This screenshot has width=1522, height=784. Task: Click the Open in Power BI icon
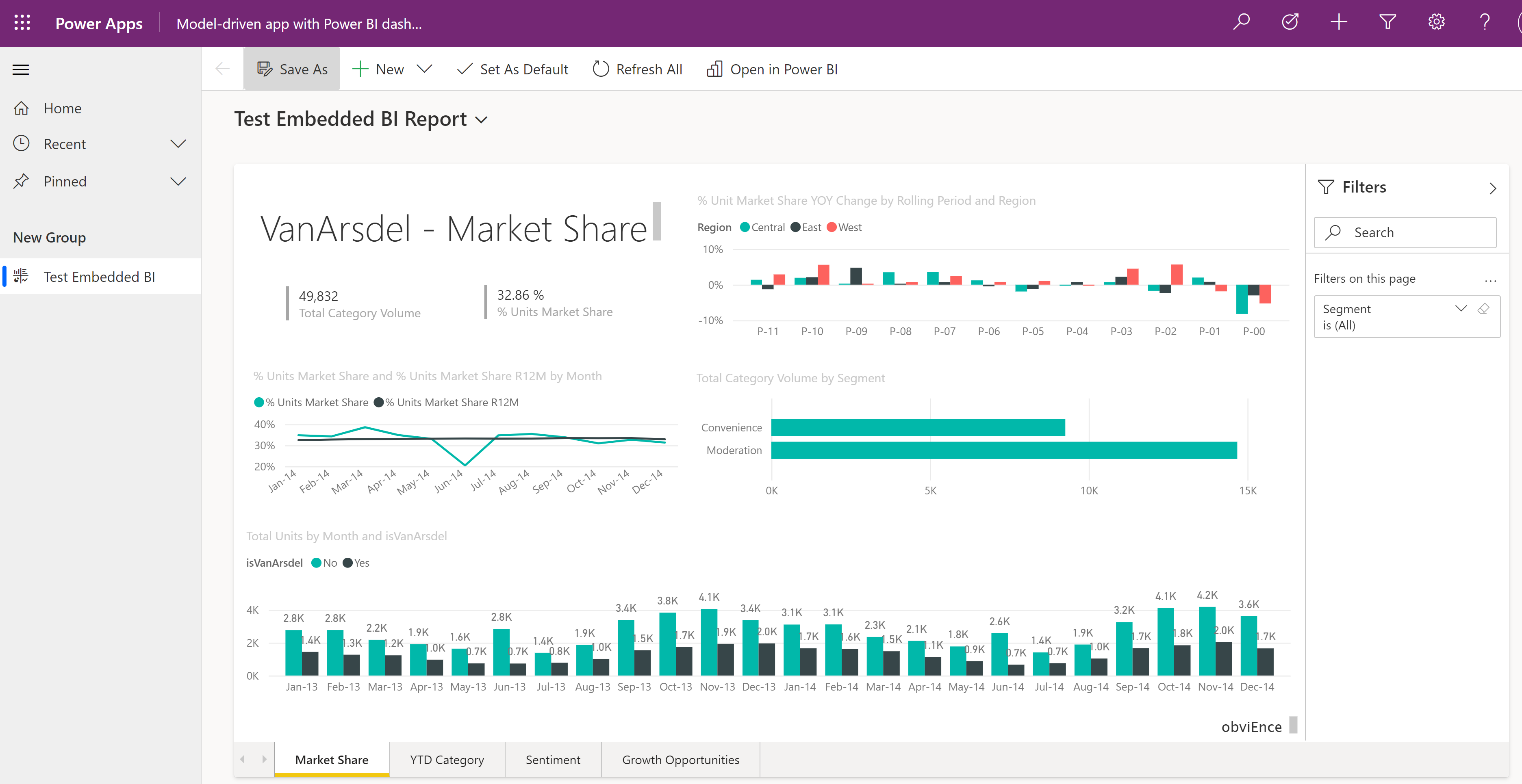[714, 68]
